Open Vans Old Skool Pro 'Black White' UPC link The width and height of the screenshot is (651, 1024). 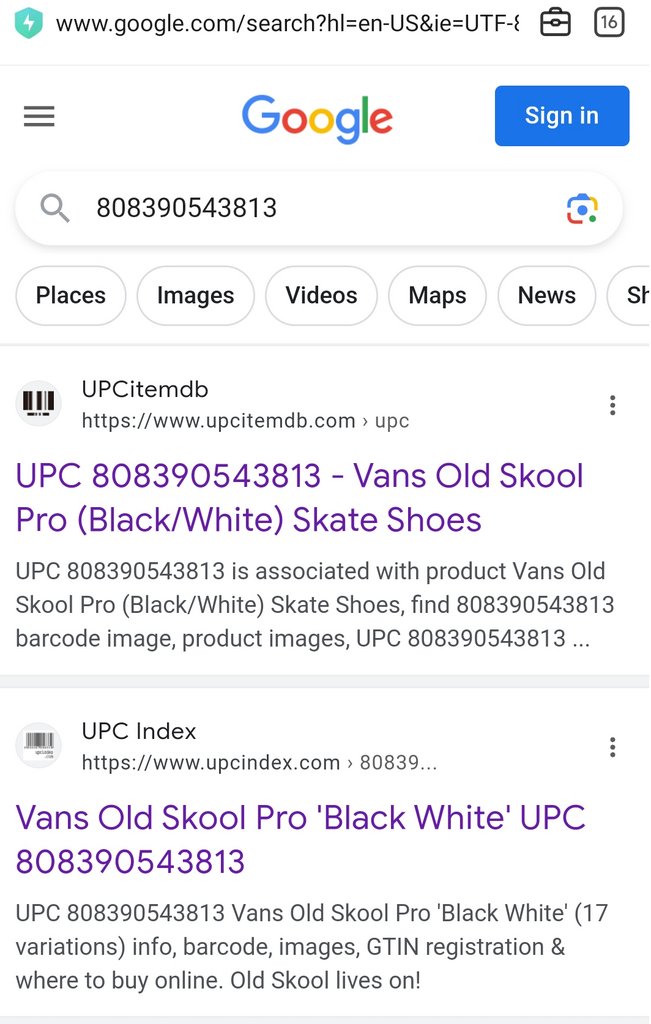click(x=300, y=839)
